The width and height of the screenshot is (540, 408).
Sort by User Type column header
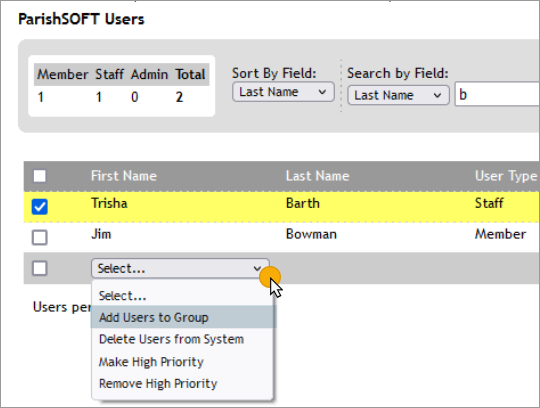pyautogui.click(x=506, y=176)
